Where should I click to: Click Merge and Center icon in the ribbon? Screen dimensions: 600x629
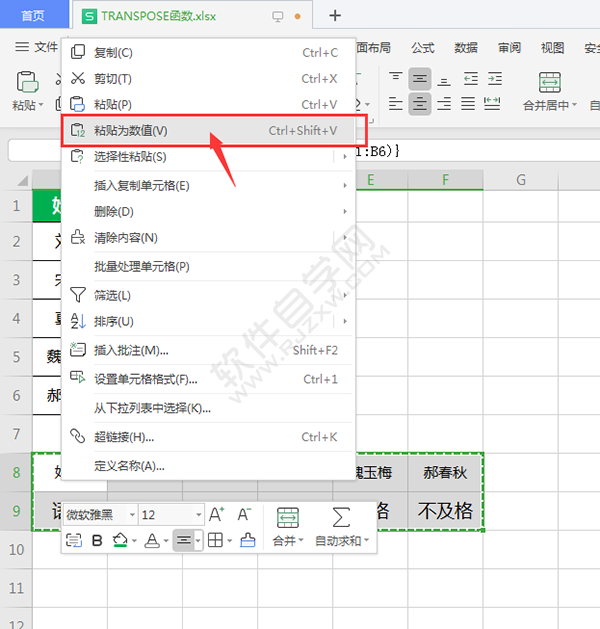[549, 82]
